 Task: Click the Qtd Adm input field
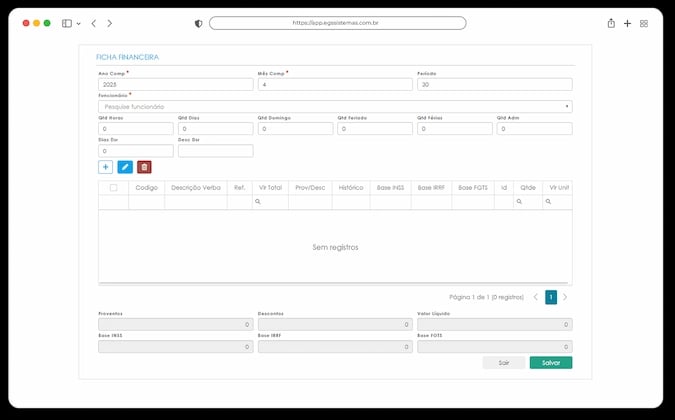click(x=535, y=129)
